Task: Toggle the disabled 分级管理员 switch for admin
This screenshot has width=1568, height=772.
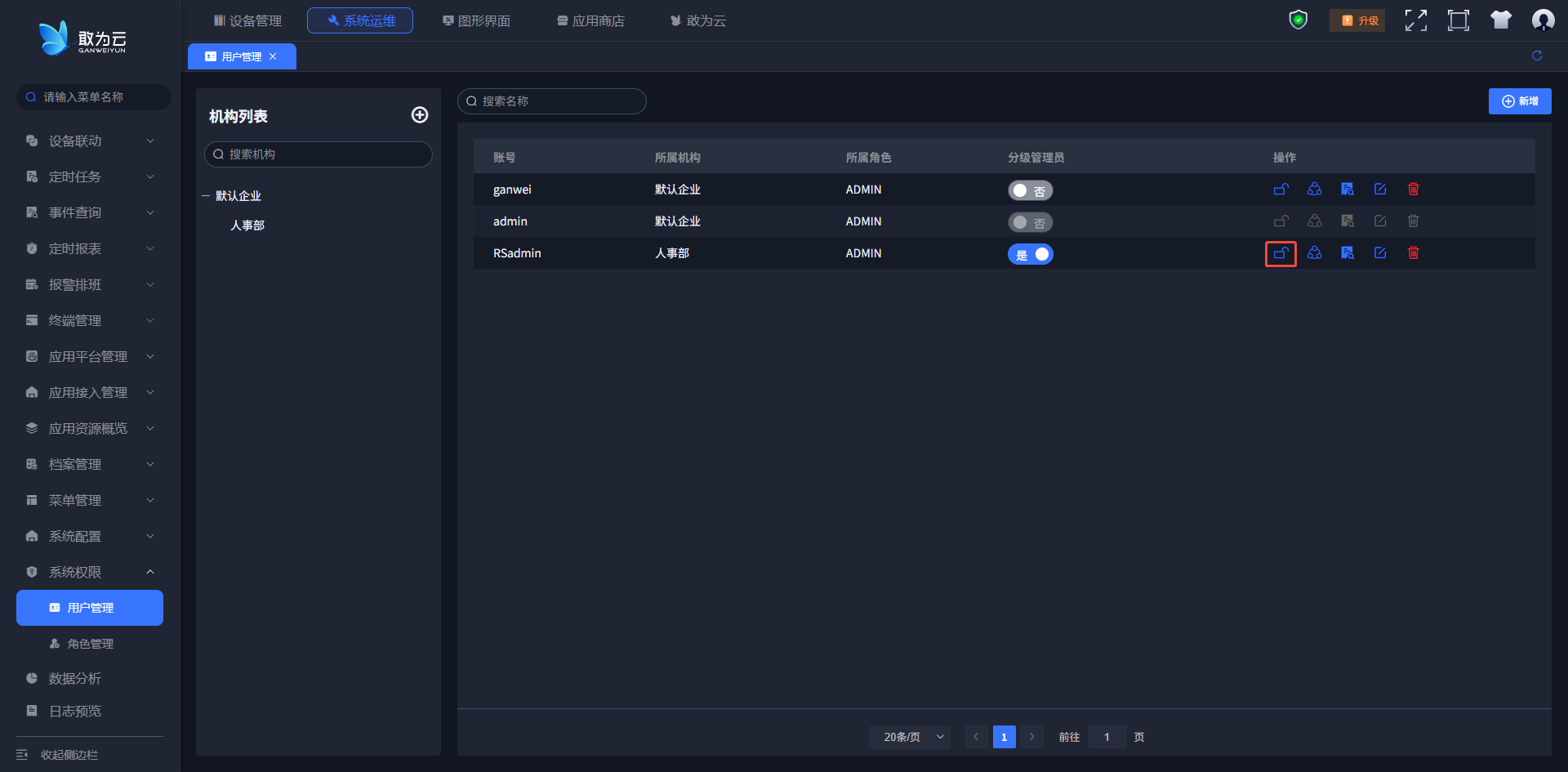Action: pyautogui.click(x=1030, y=222)
